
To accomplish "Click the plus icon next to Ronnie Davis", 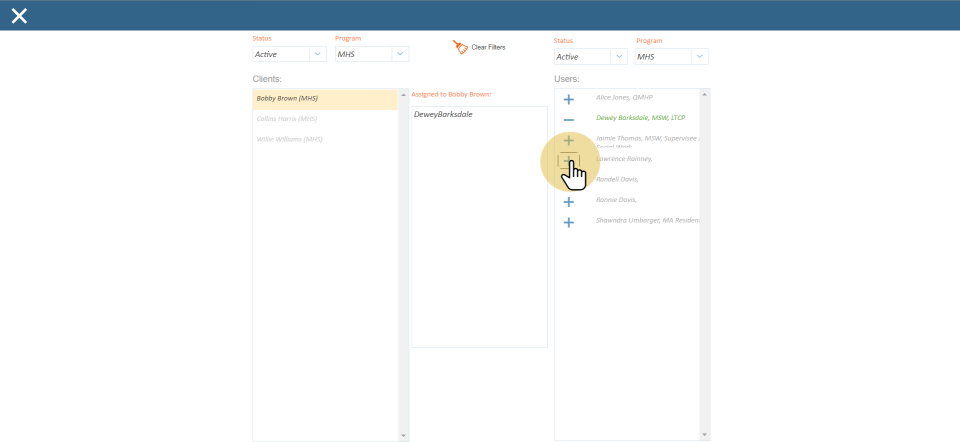I will [x=569, y=202].
